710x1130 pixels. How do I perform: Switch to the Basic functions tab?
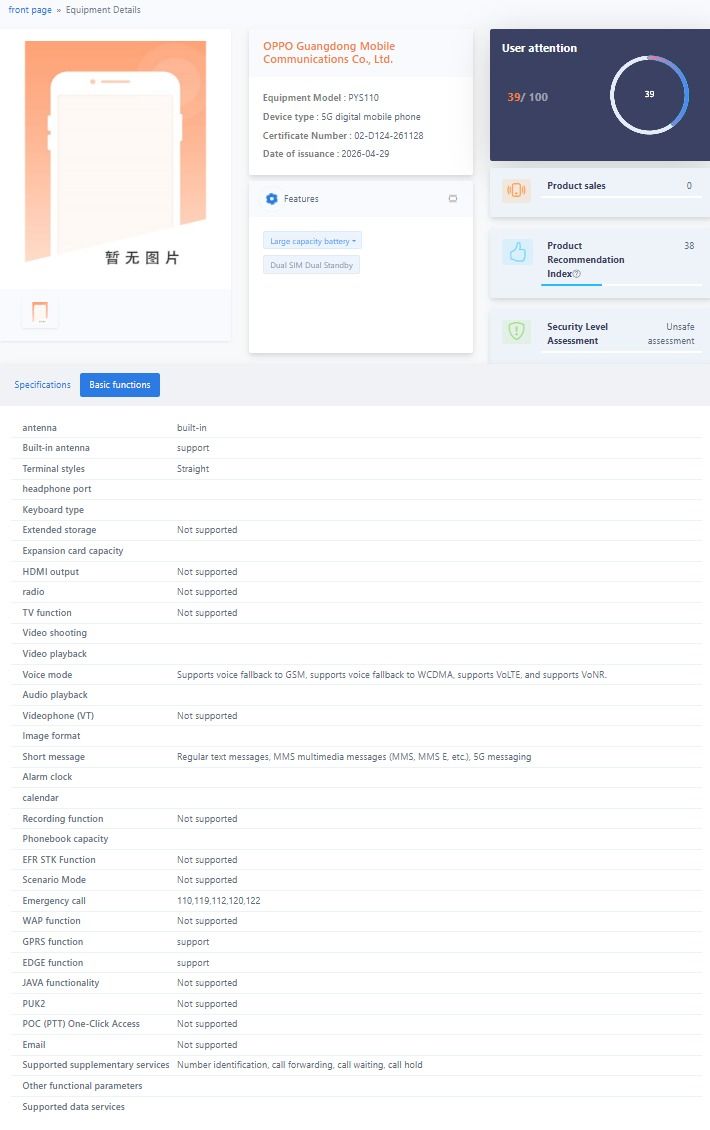pos(120,385)
